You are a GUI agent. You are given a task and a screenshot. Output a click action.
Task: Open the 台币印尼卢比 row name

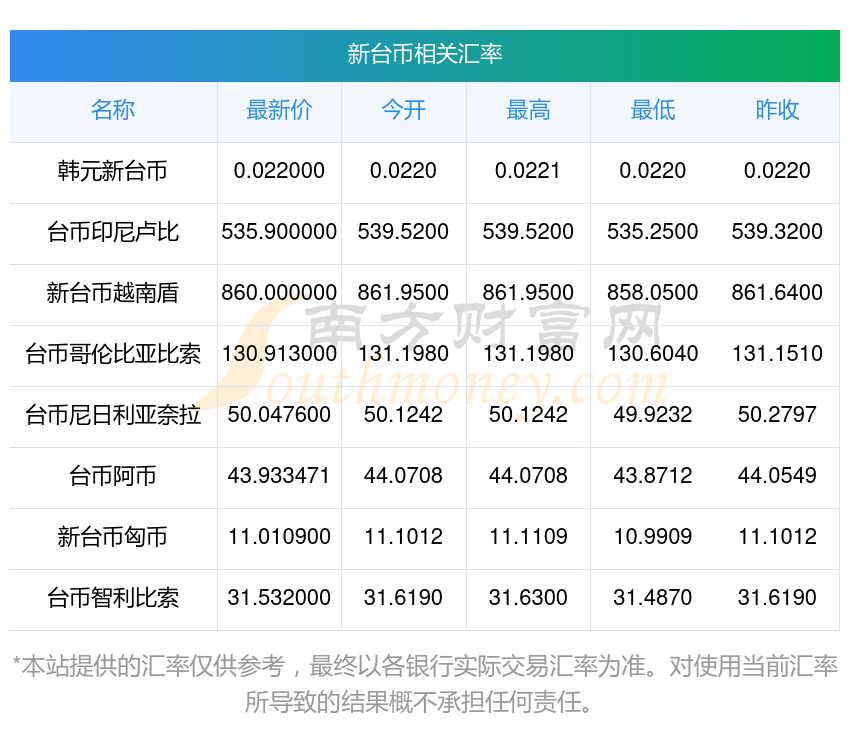(113, 232)
